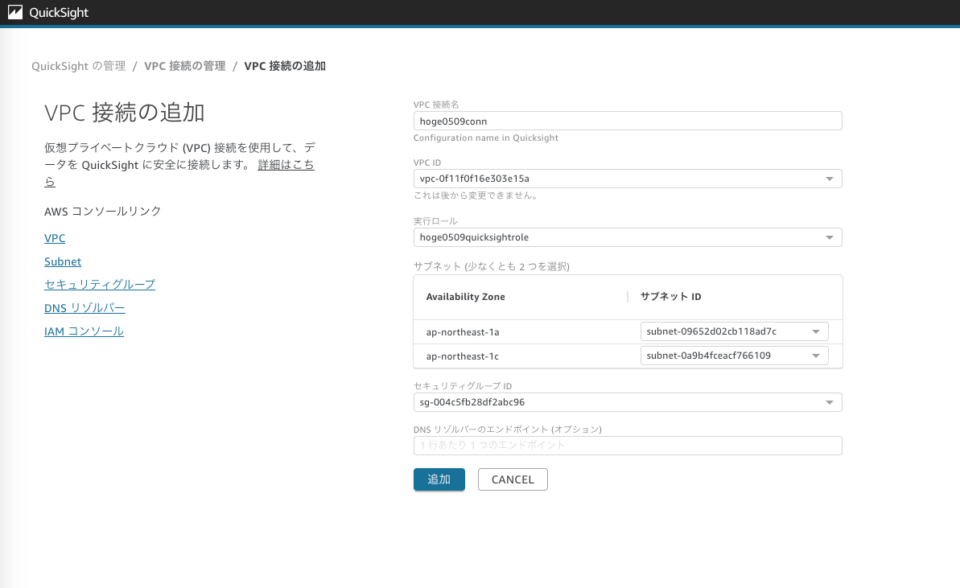960x588 pixels.
Task: Click the 追加 button to add connection
Action: click(438, 479)
